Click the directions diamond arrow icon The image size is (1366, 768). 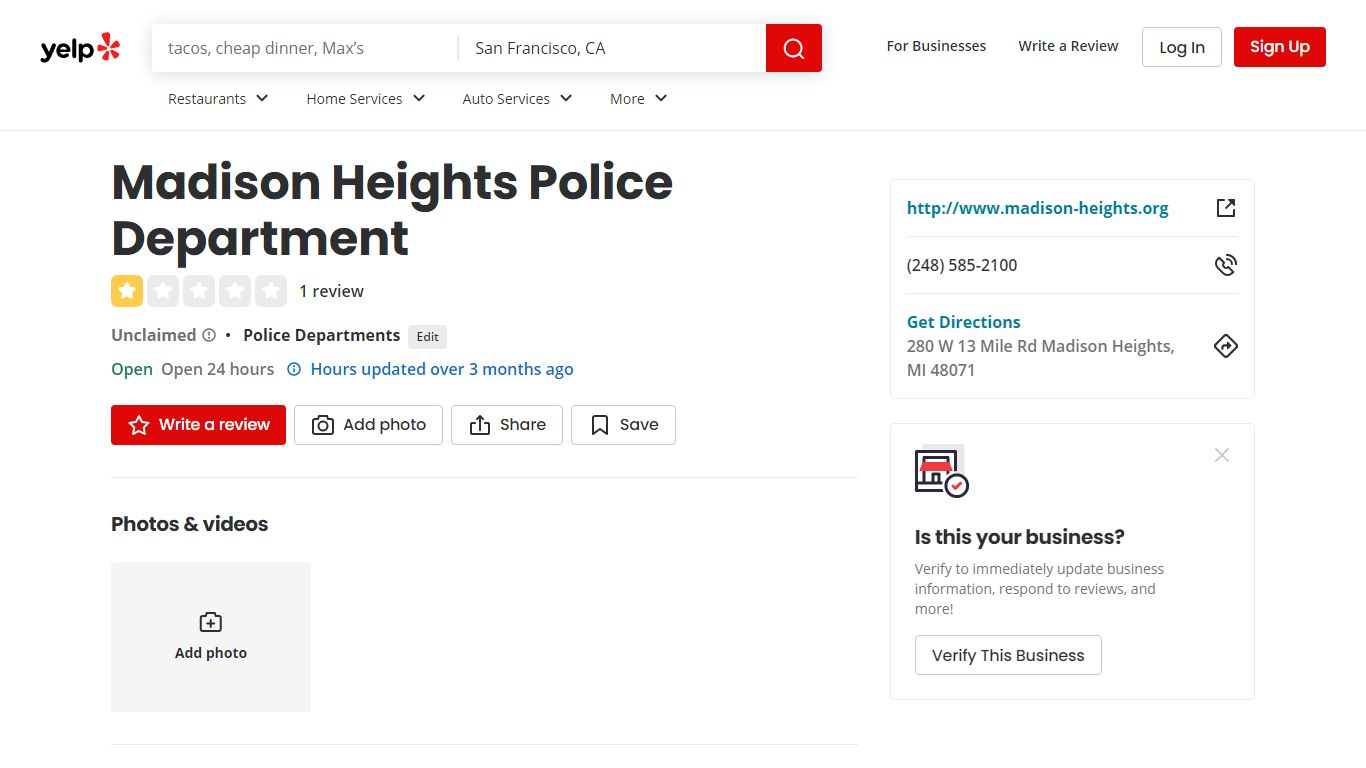point(1226,346)
